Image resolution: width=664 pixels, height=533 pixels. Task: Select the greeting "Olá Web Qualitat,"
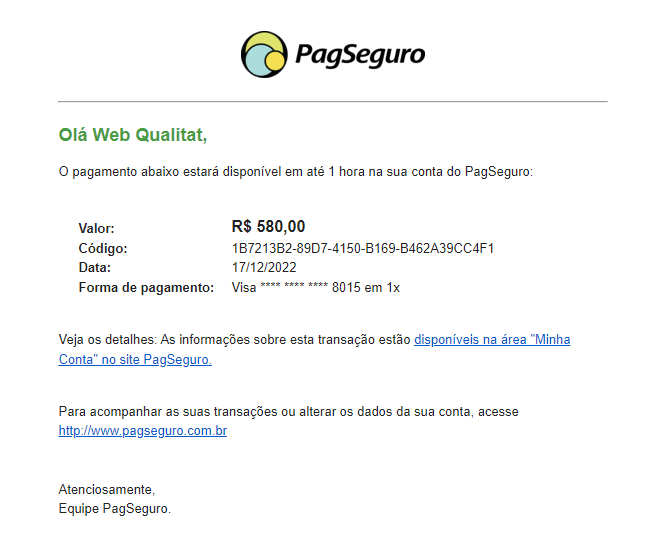point(133,135)
